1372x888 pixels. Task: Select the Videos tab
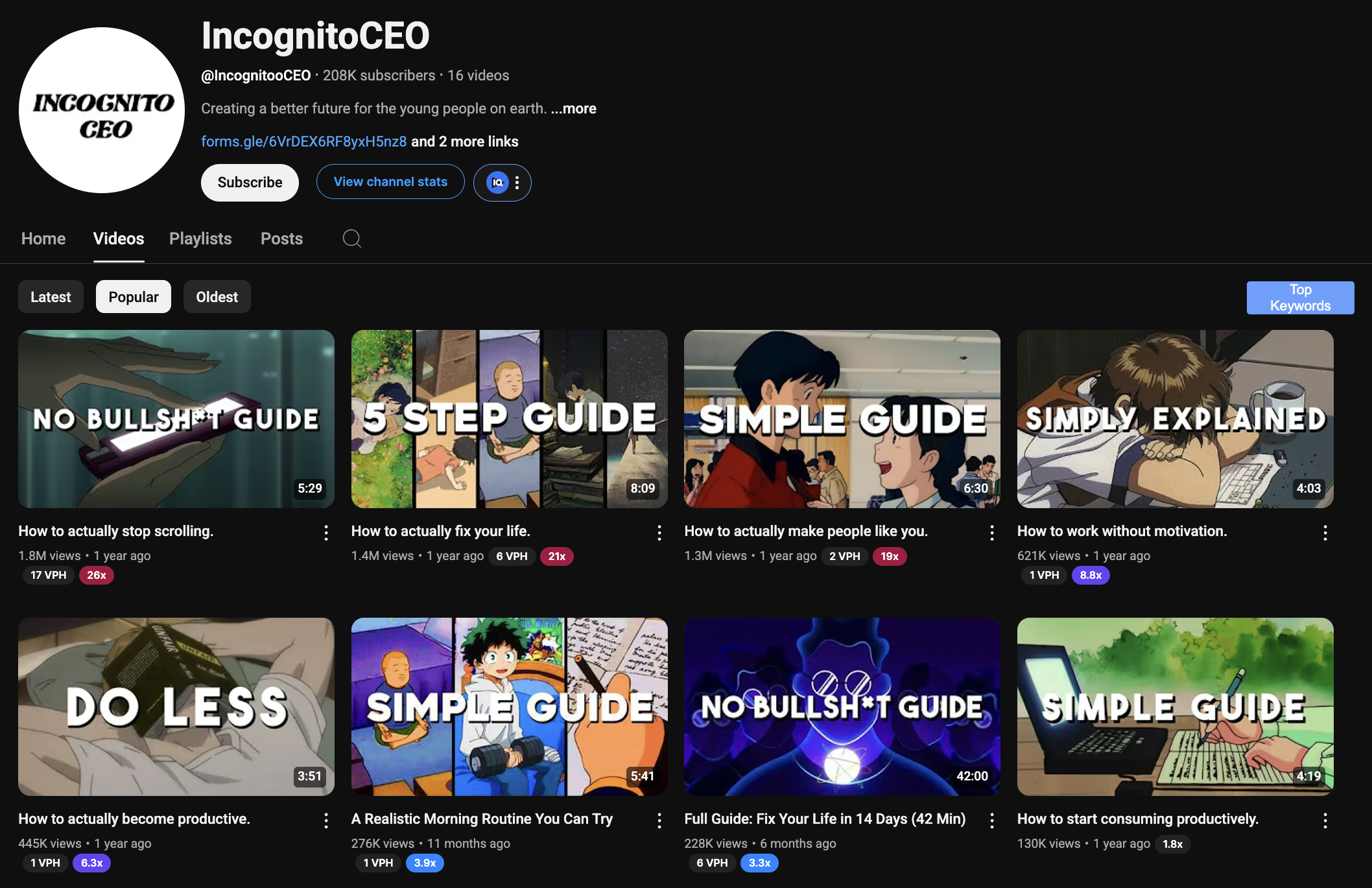pos(119,239)
